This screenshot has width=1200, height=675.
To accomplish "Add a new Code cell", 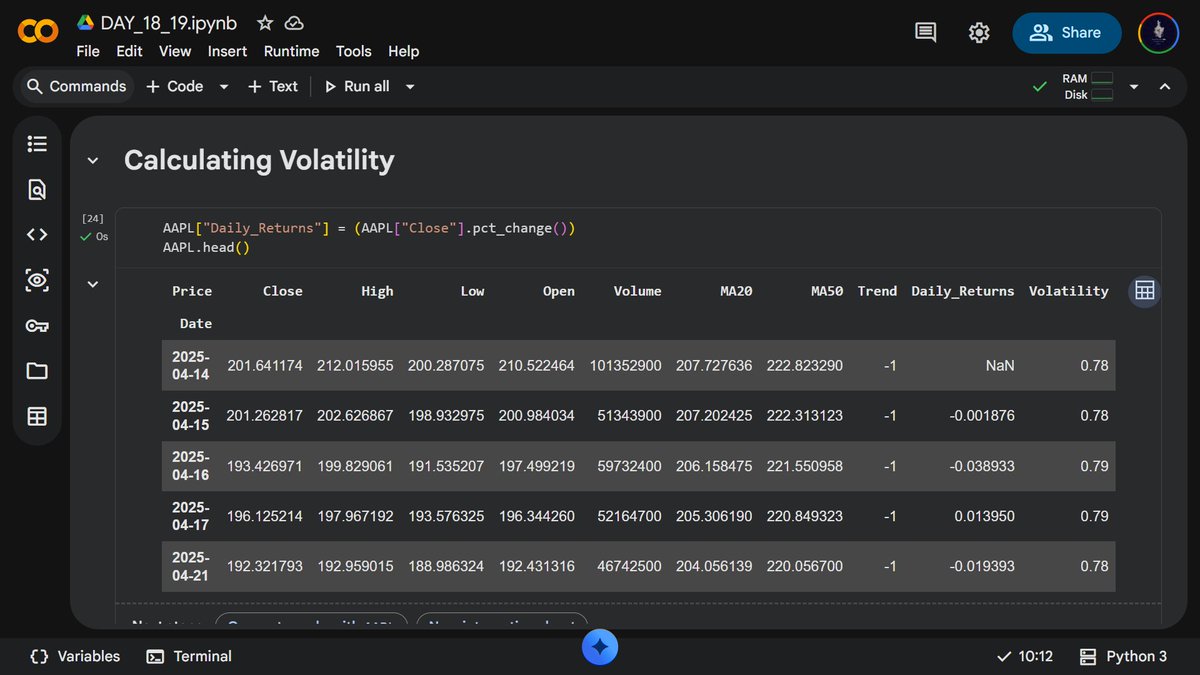I will coord(175,87).
